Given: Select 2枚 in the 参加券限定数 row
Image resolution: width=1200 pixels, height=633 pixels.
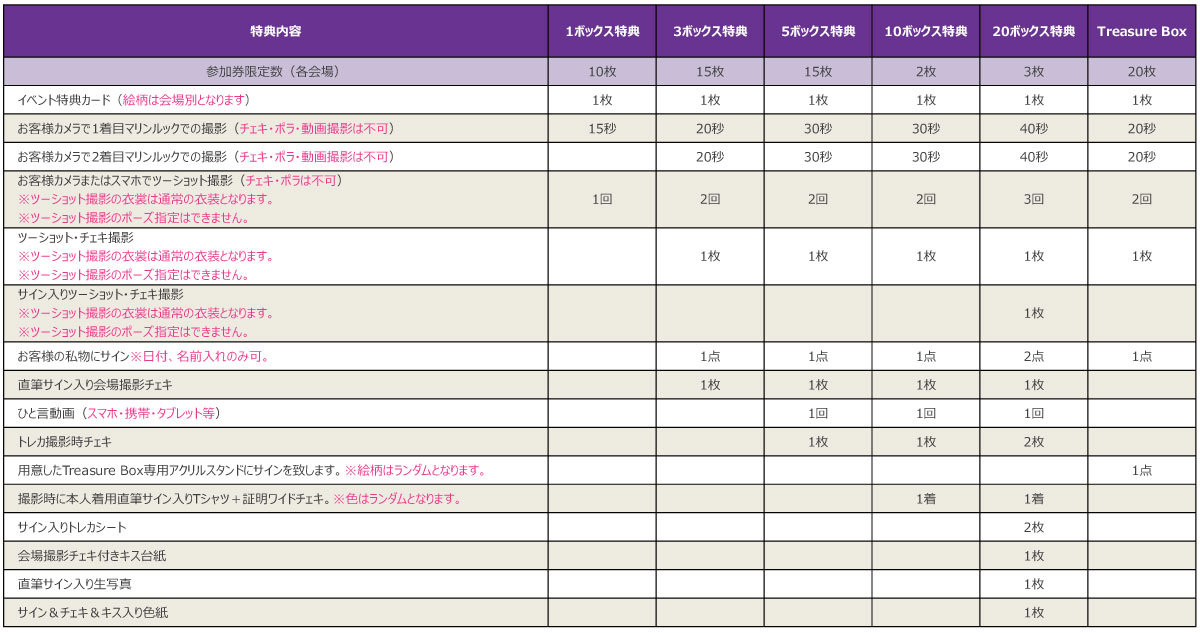Looking at the screenshot, I should (926, 72).
